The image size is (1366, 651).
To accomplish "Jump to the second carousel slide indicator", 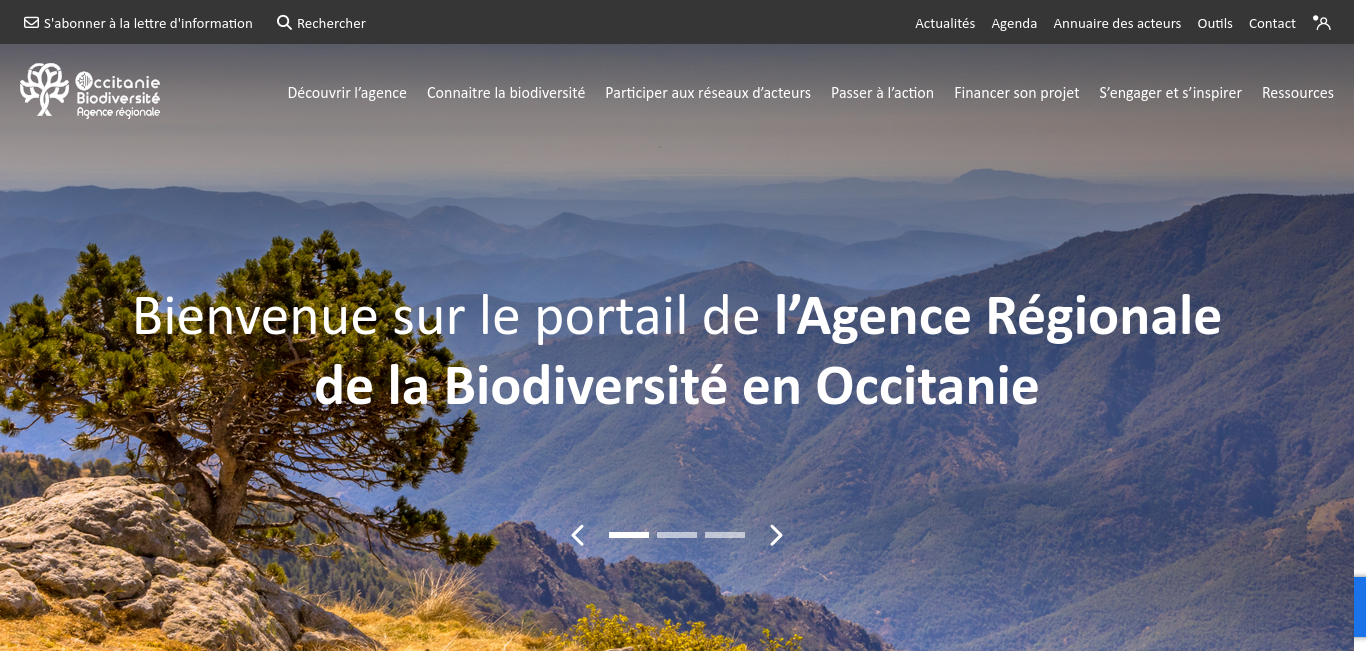I will (x=677, y=535).
